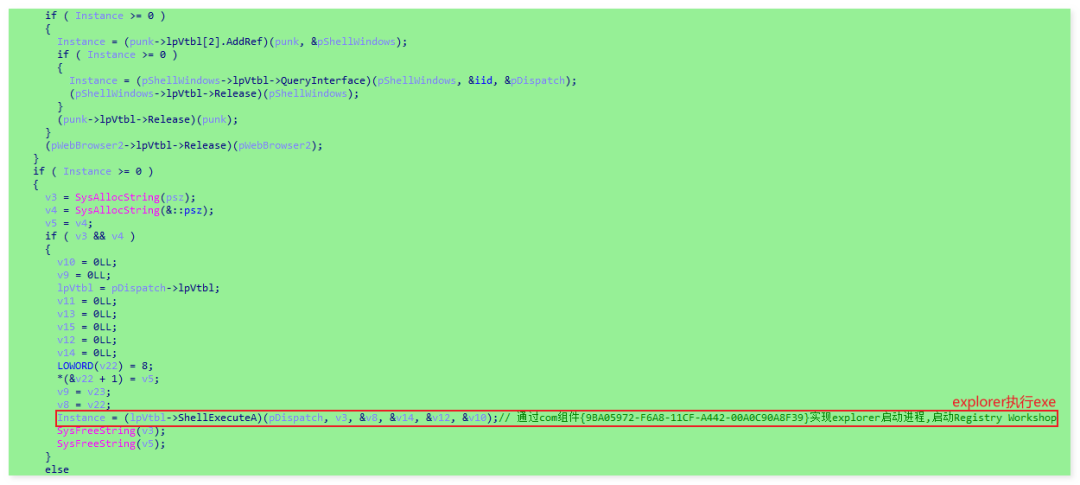
Task: Select the line 'v13 = 0LL;'
Action: (x=87, y=313)
